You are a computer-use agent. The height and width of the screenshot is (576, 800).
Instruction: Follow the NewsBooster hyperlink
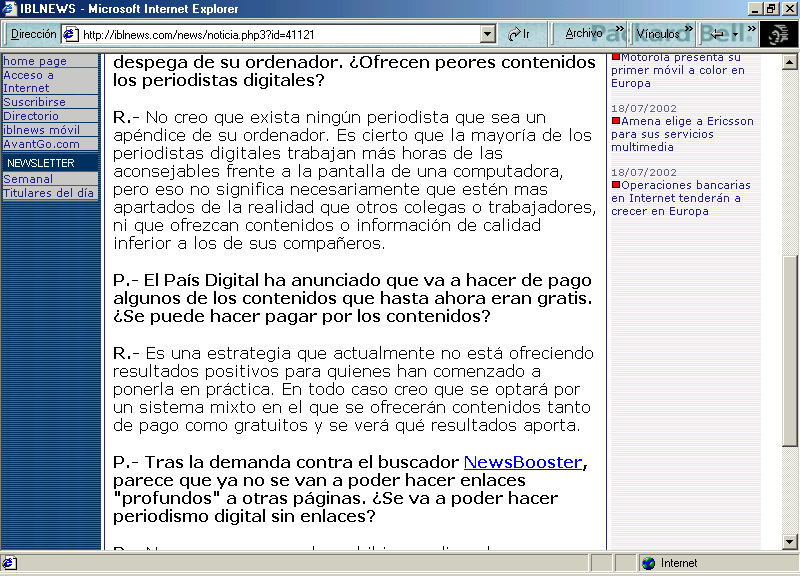click(523, 462)
